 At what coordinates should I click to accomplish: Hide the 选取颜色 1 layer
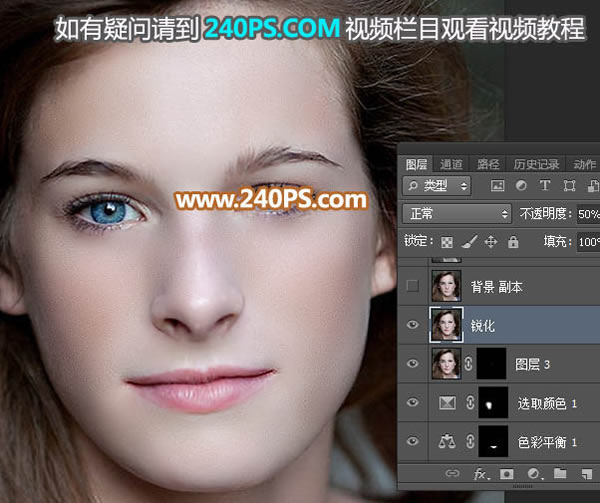click(412, 402)
